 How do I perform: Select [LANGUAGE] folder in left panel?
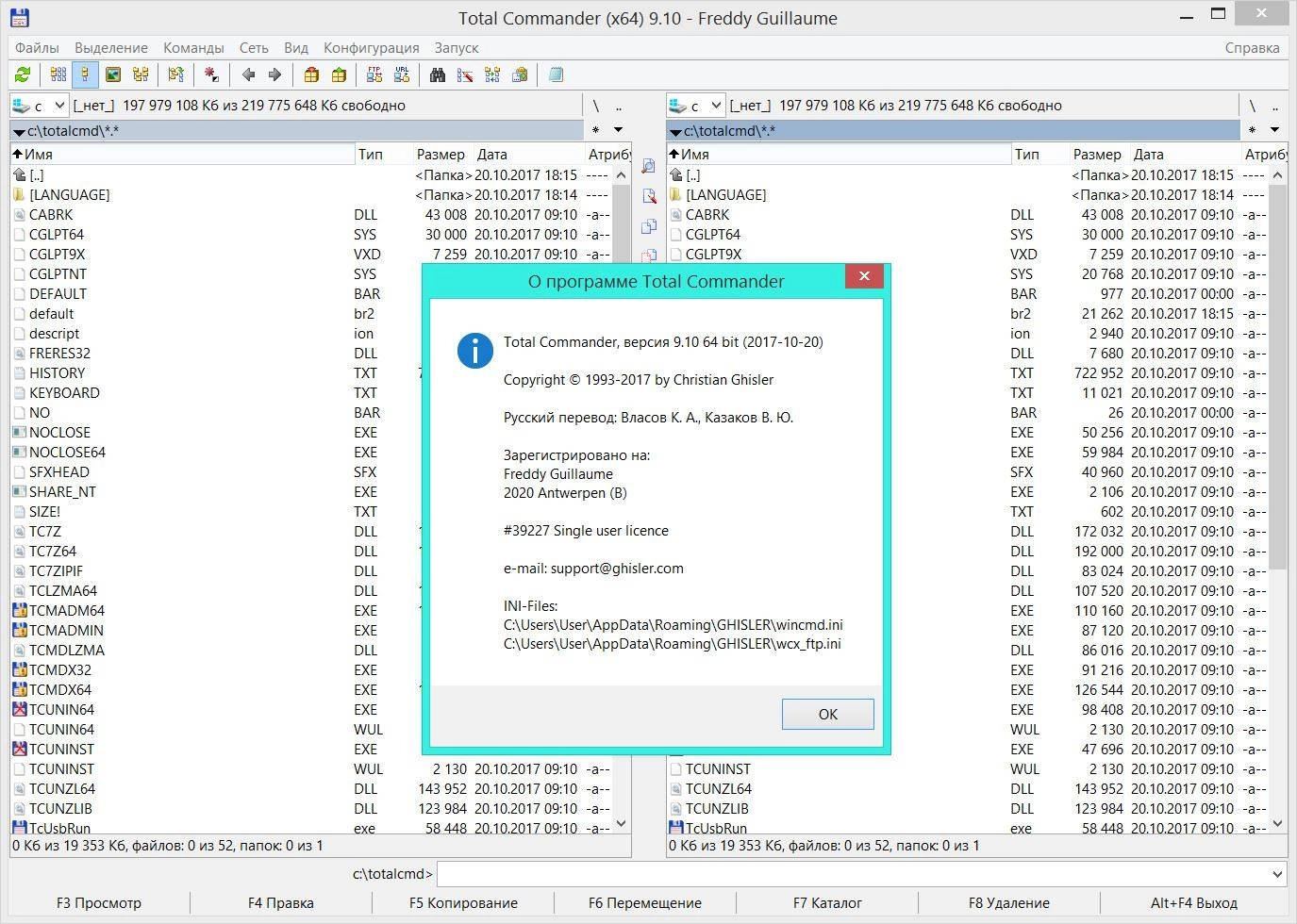point(70,194)
